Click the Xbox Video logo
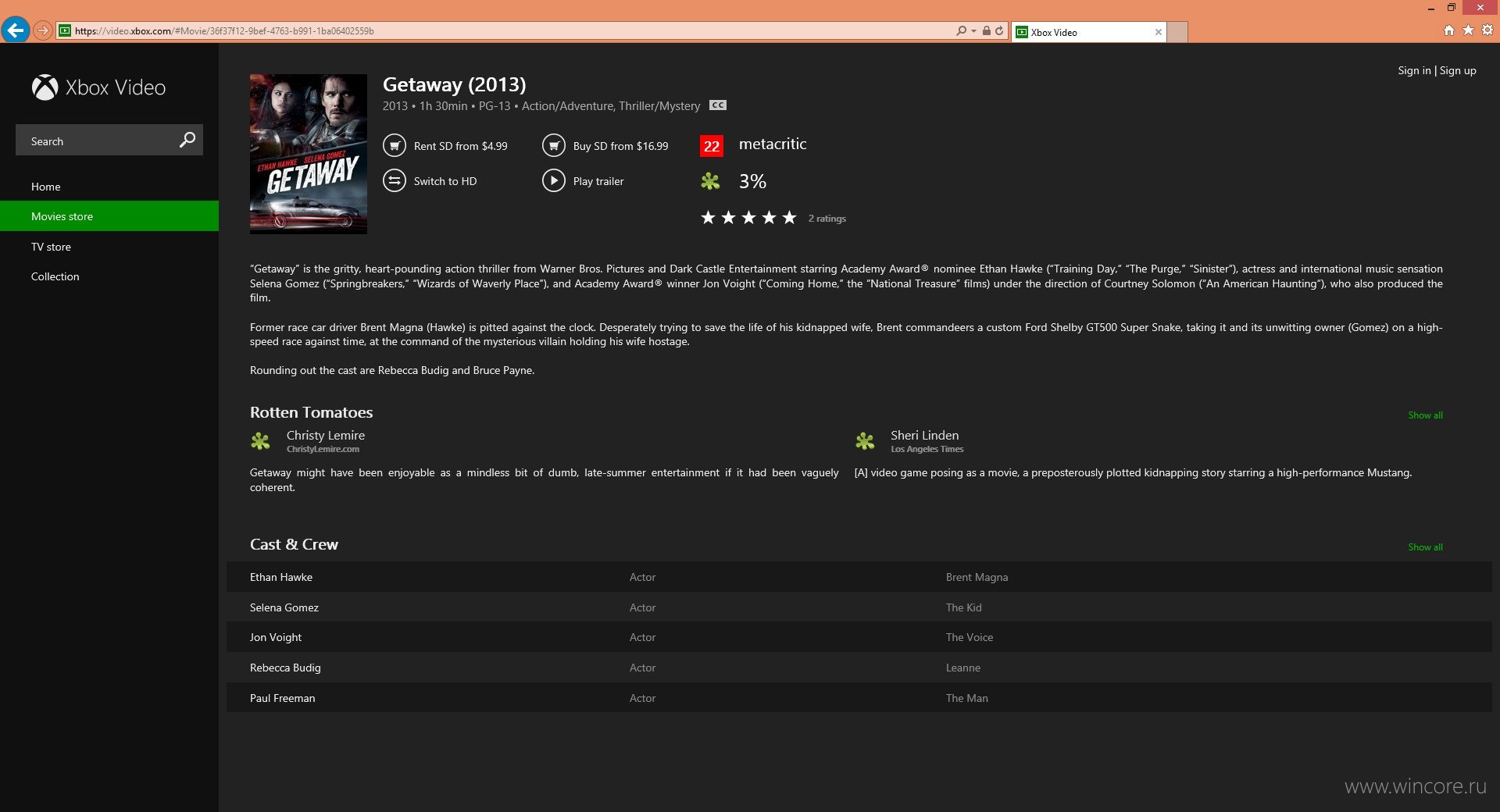1500x812 pixels. pos(98,87)
